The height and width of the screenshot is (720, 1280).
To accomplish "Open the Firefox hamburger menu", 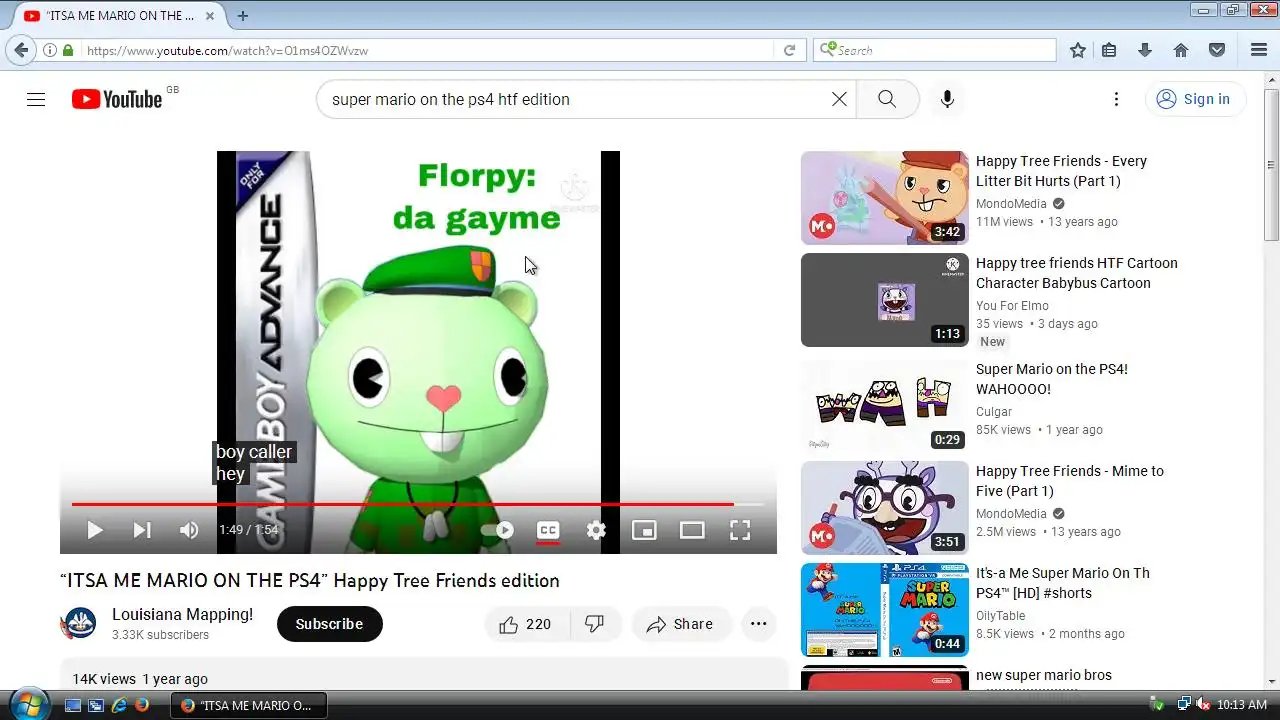I will point(1259,50).
